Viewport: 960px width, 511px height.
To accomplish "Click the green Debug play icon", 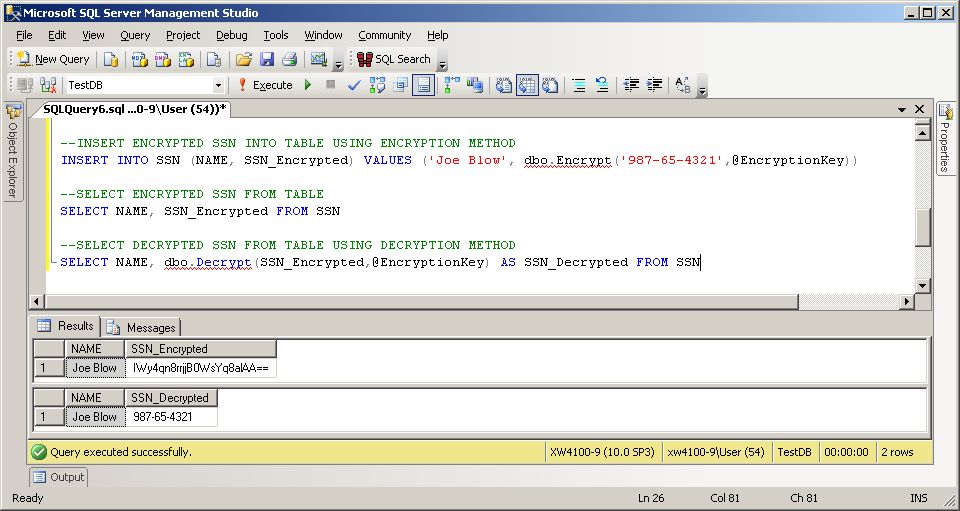I will click(308, 85).
